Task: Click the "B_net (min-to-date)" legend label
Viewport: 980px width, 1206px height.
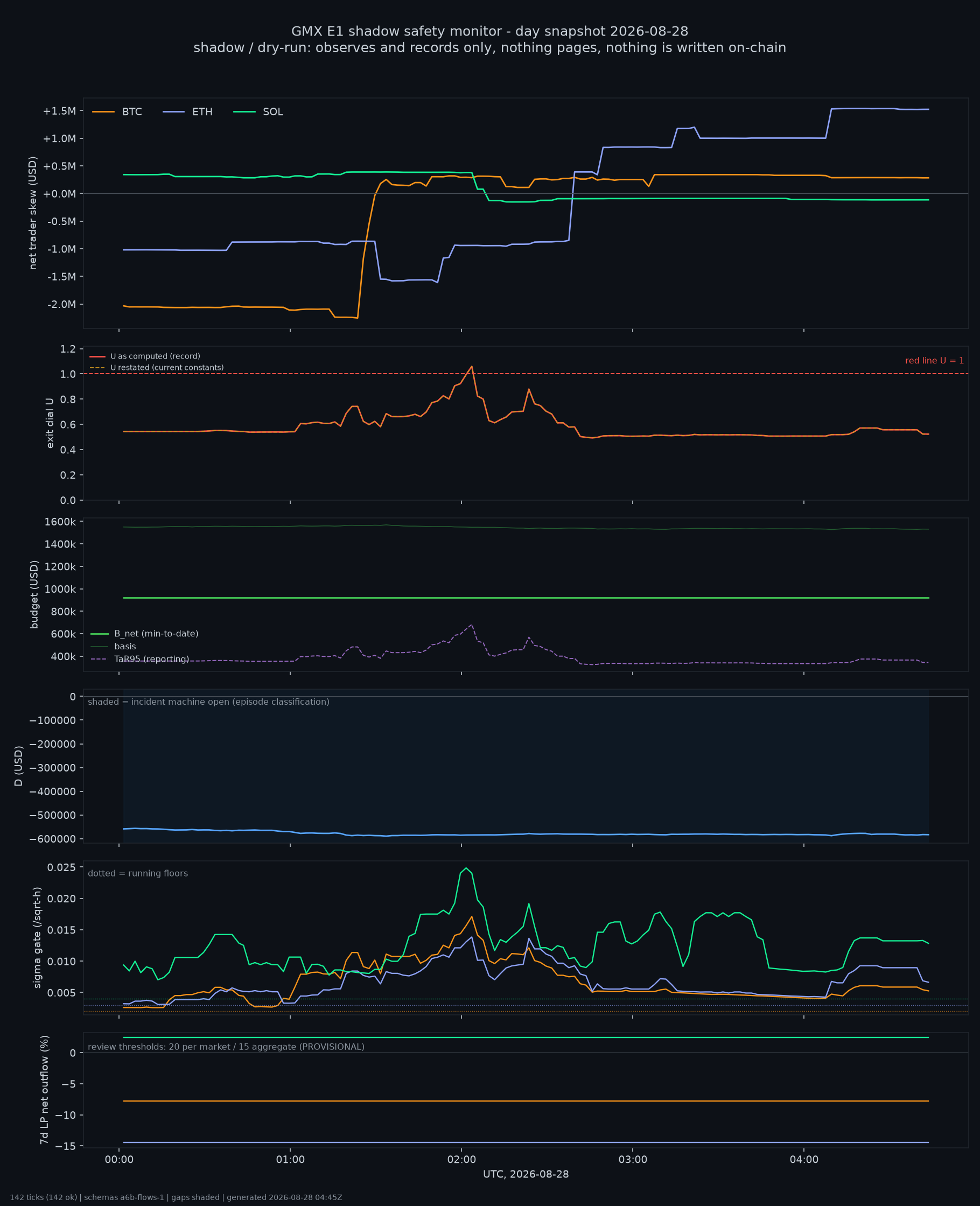Action: click(156, 634)
